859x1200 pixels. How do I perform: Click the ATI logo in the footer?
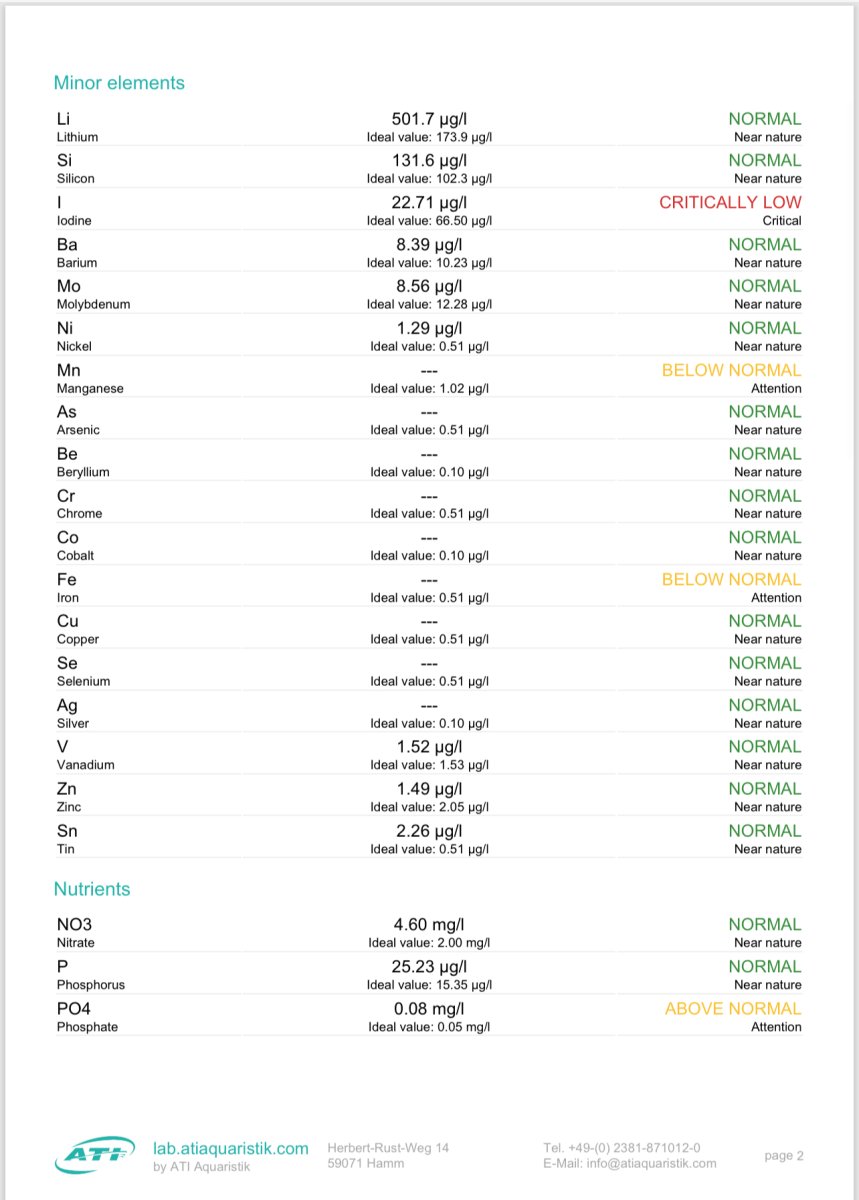pos(94,1155)
